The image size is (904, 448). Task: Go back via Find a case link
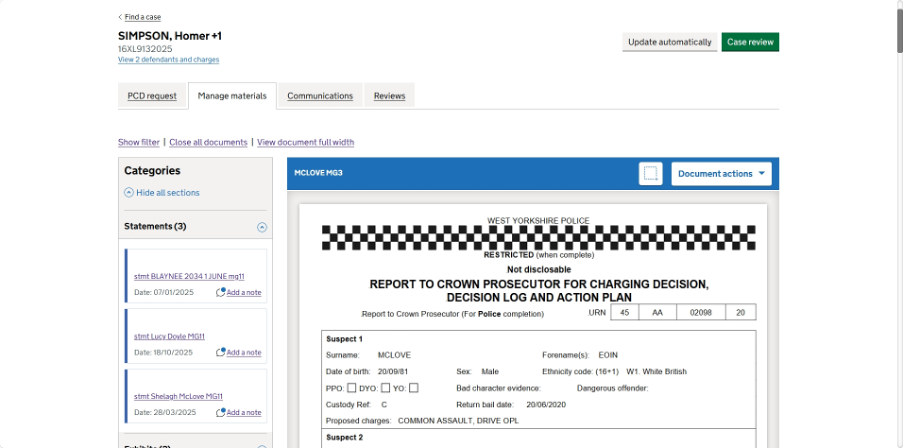click(143, 17)
